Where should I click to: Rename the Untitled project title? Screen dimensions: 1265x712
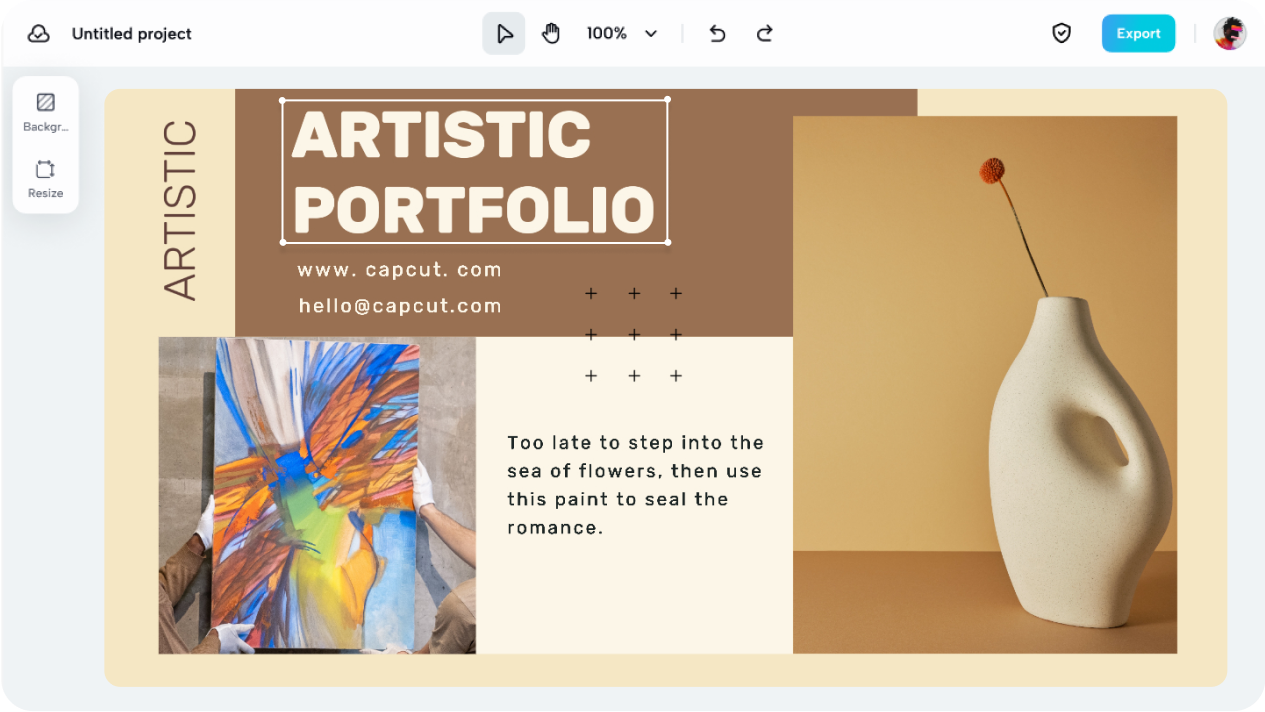[x=132, y=34]
